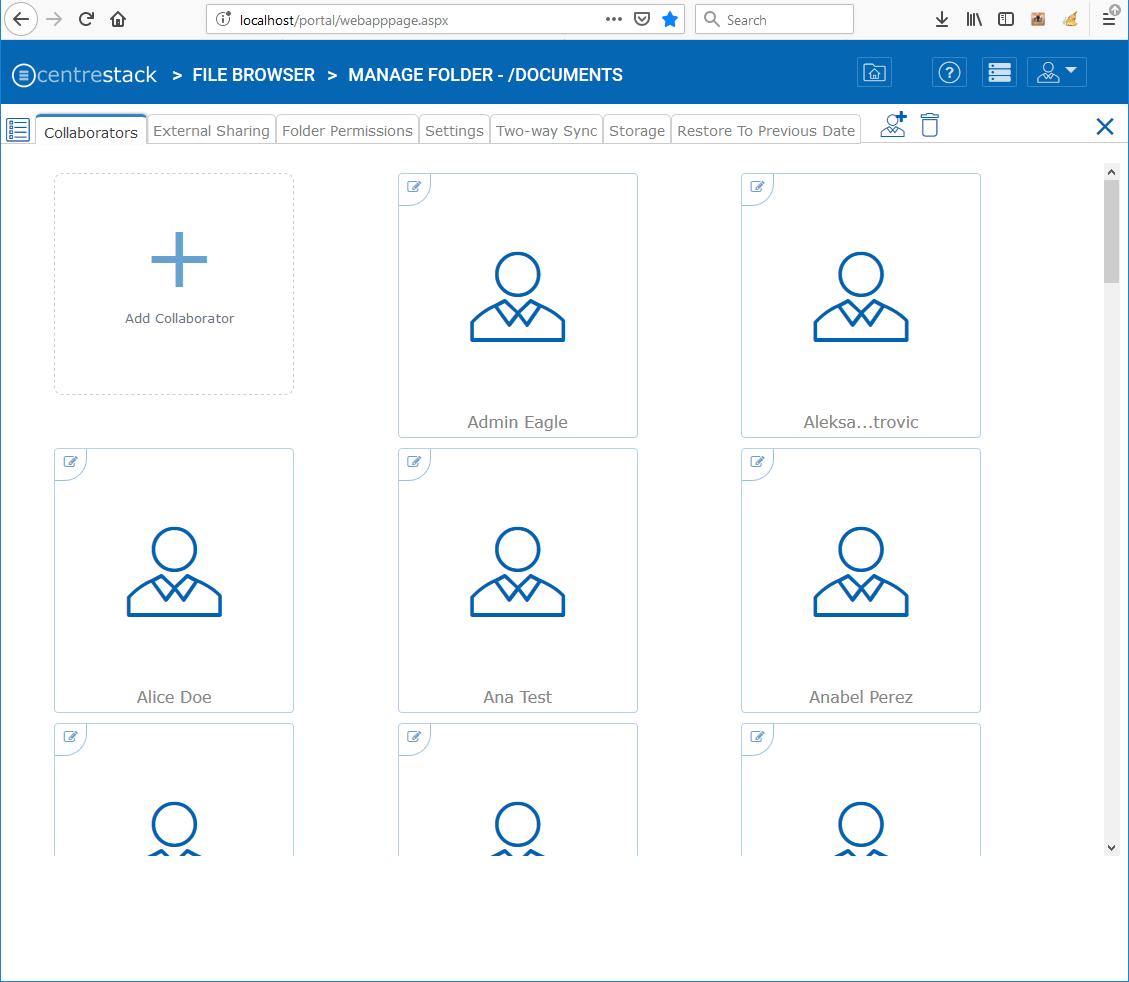Switch to list view icon
Image resolution: width=1129 pixels, height=982 pixels.
[x=18, y=130]
